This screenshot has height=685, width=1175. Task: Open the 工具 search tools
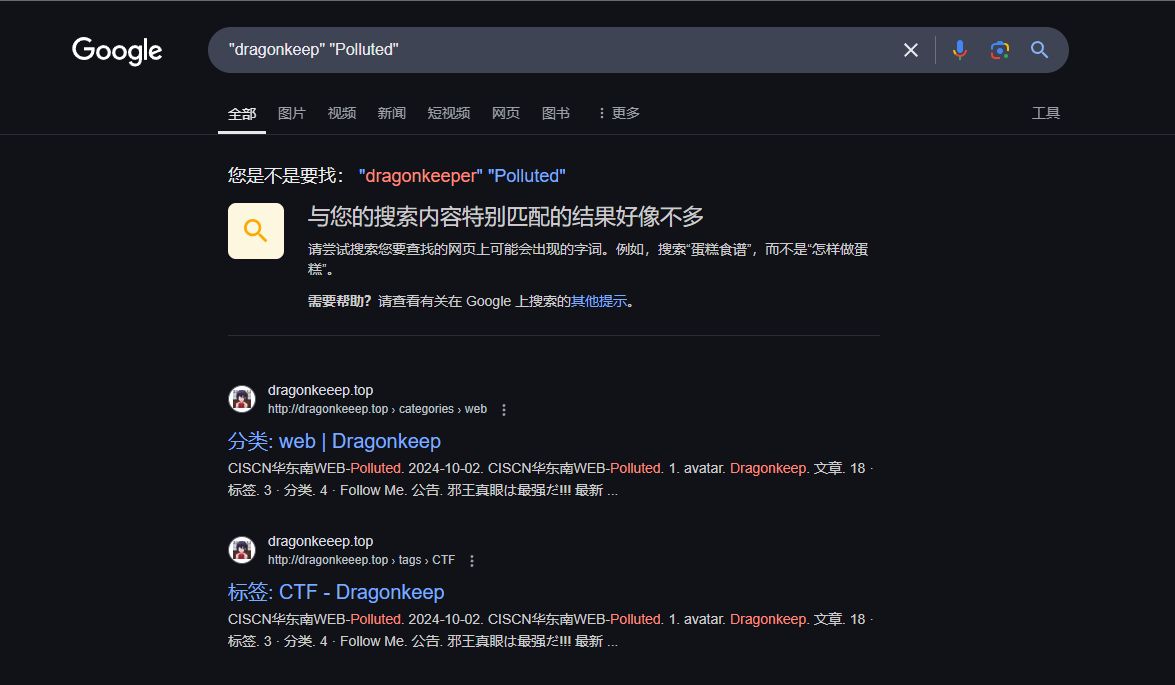click(1045, 113)
